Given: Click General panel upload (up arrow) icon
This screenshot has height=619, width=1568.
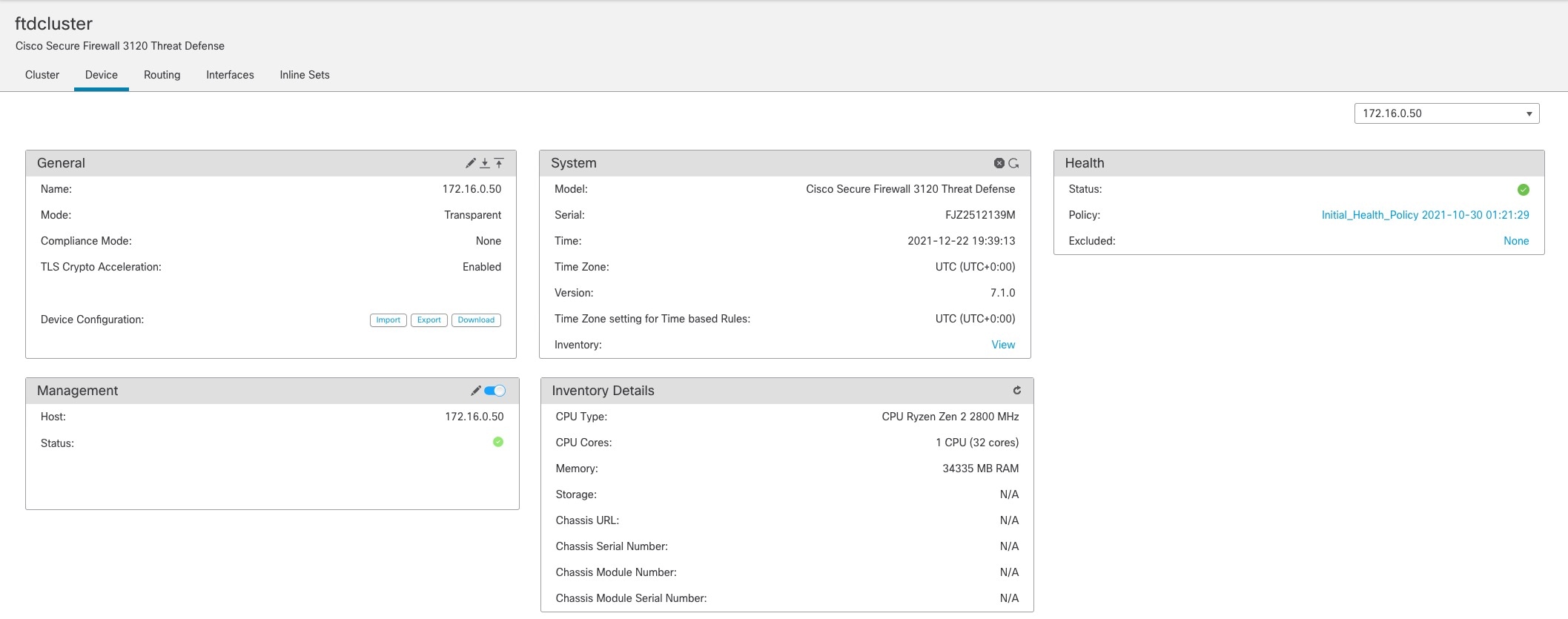Looking at the screenshot, I should click(x=499, y=163).
